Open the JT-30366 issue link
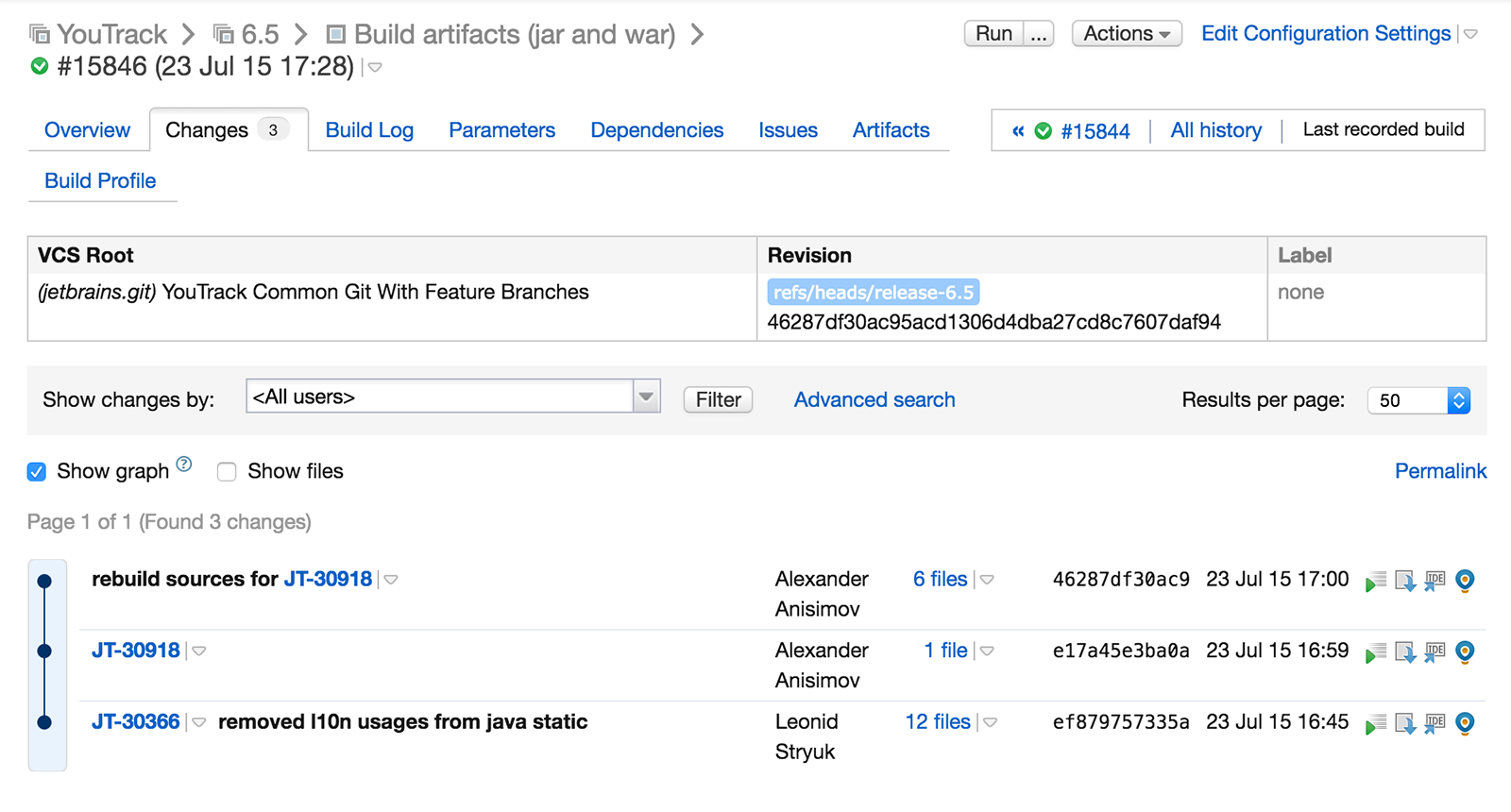Viewport: 1511px width, 812px height. pos(135,721)
